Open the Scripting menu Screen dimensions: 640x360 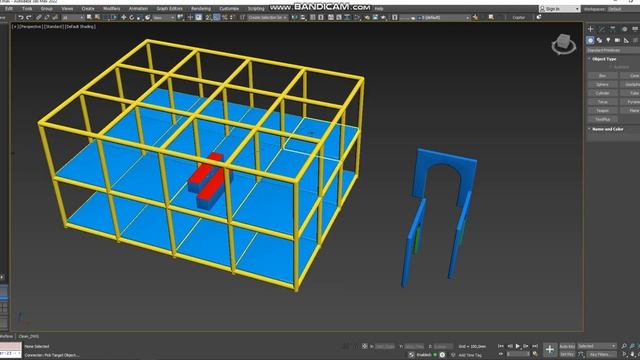pyautogui.click(x=256, y=9)
